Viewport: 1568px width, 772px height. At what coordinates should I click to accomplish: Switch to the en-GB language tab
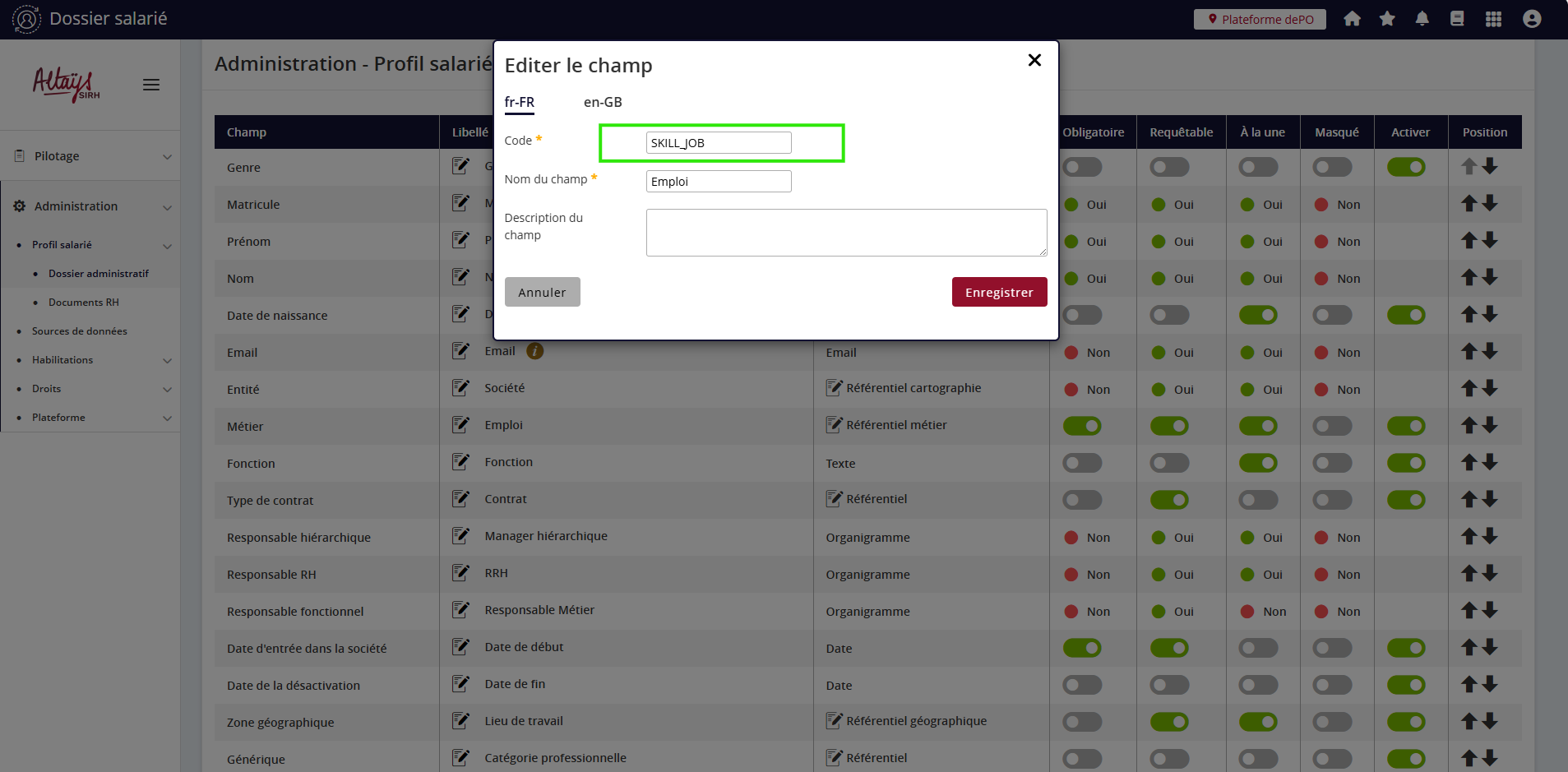pos(603,102)
